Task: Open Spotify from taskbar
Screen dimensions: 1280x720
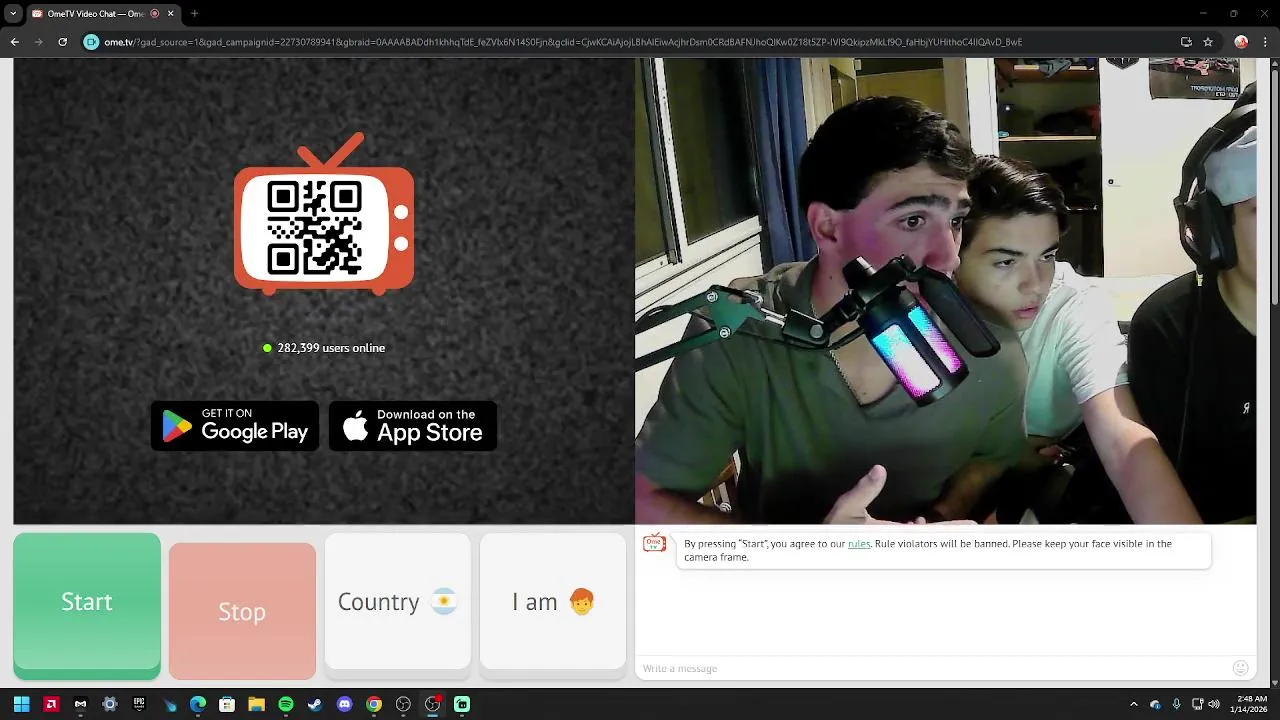Action: [286, 704]
